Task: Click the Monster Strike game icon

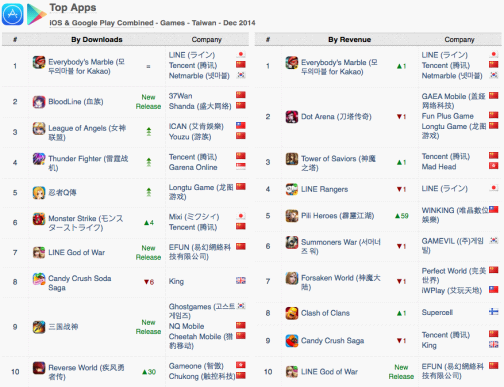Action: point(39,219)
